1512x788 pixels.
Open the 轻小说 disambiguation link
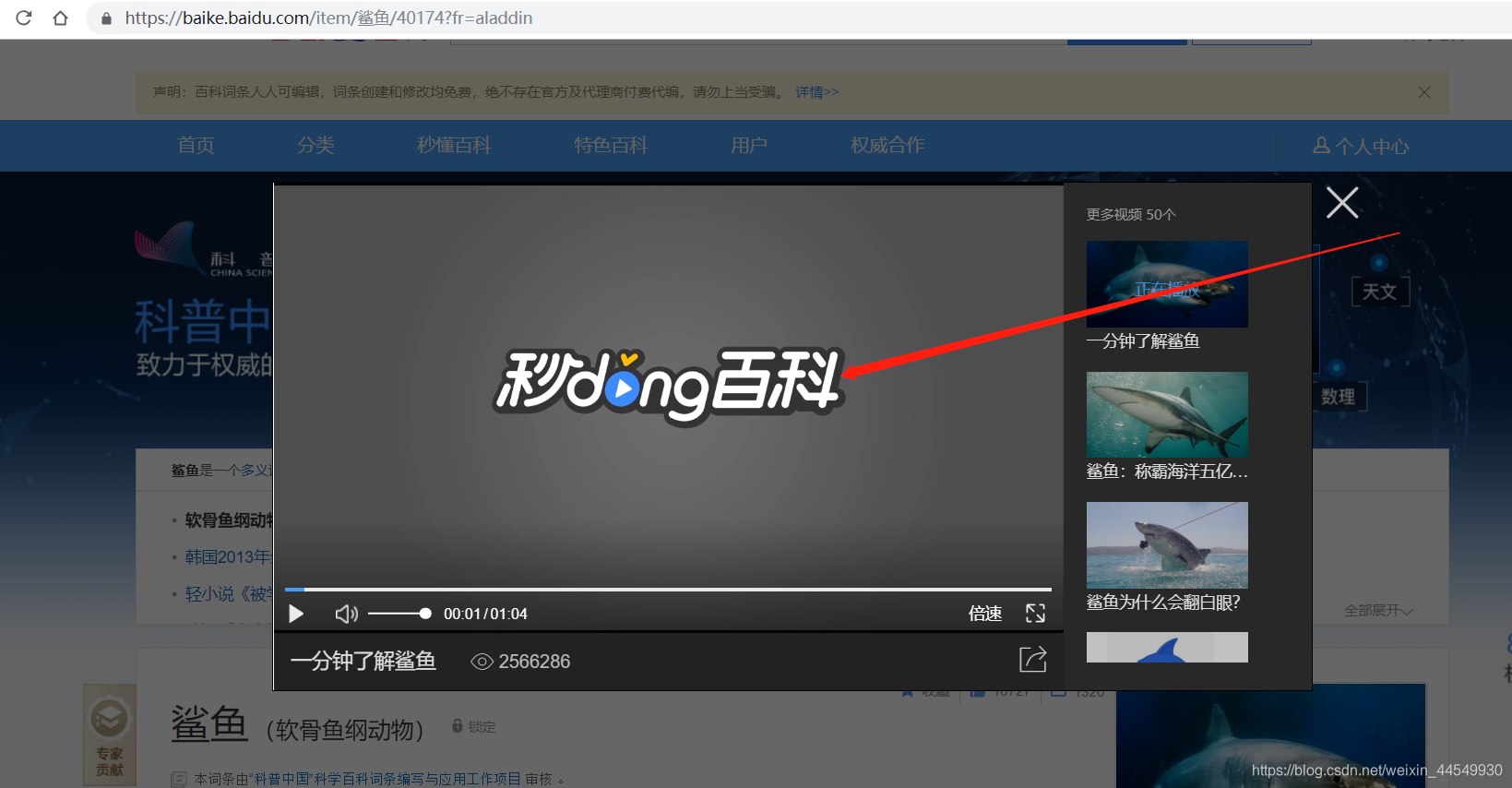[228, 594]
